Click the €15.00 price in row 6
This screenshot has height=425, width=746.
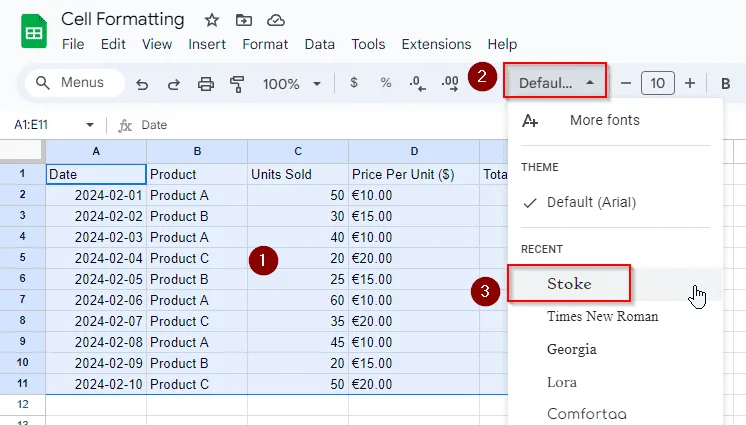coord(414,279)
